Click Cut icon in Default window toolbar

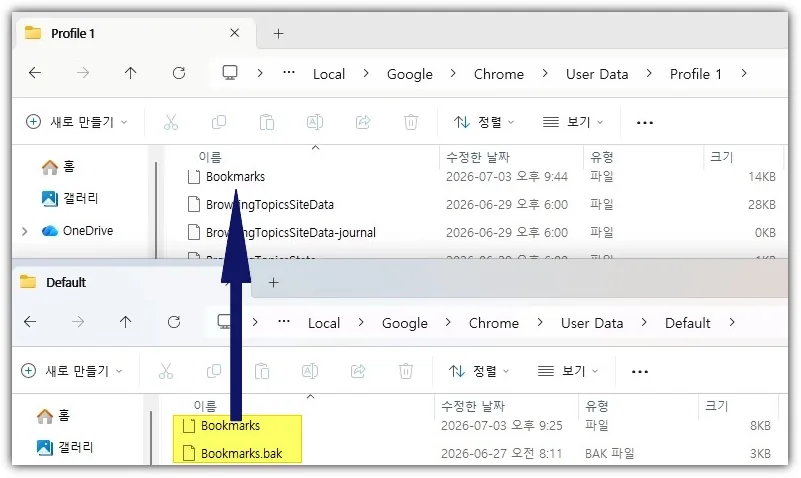[x=166, y=371]
